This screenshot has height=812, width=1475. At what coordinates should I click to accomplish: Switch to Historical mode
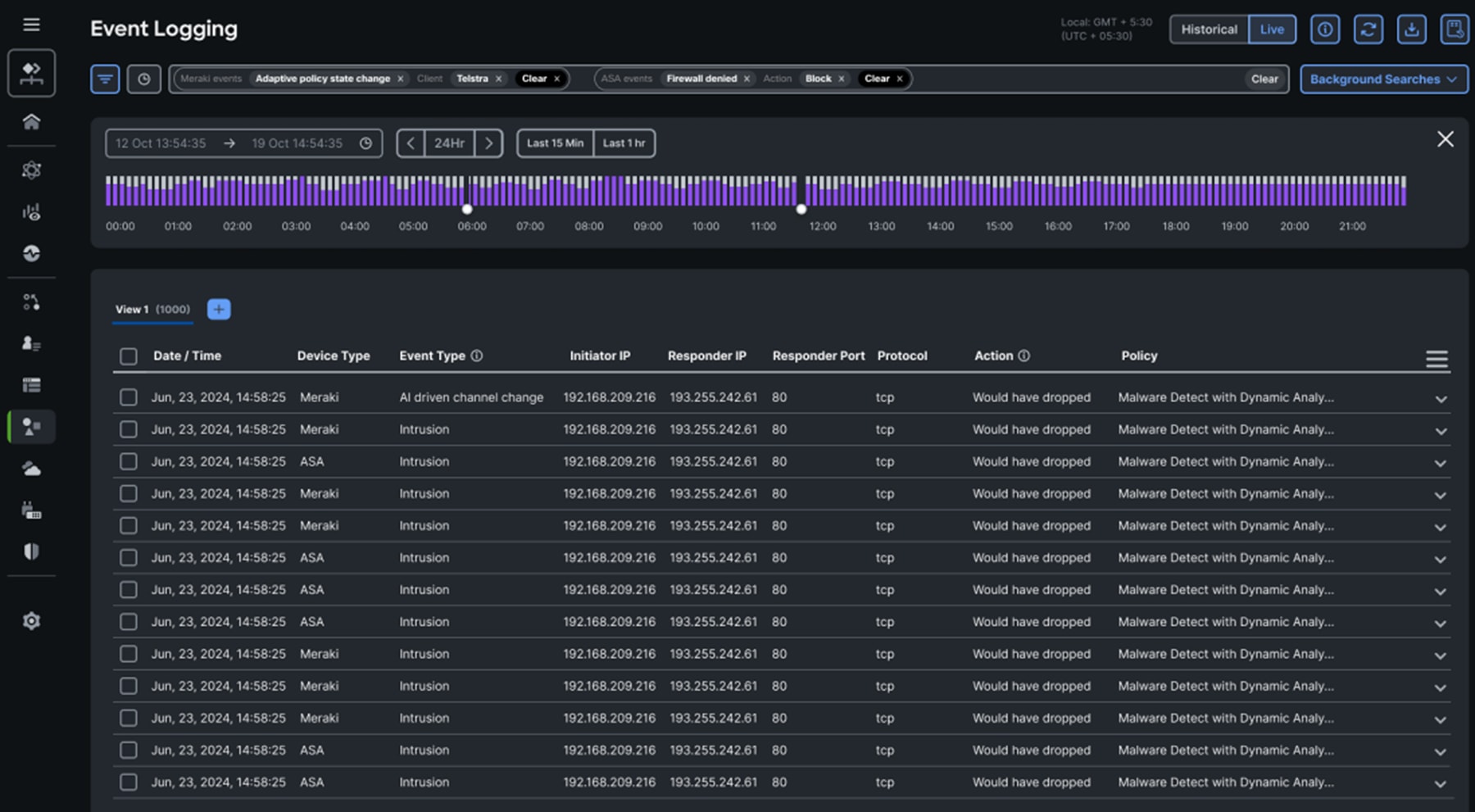point(1209,29)
